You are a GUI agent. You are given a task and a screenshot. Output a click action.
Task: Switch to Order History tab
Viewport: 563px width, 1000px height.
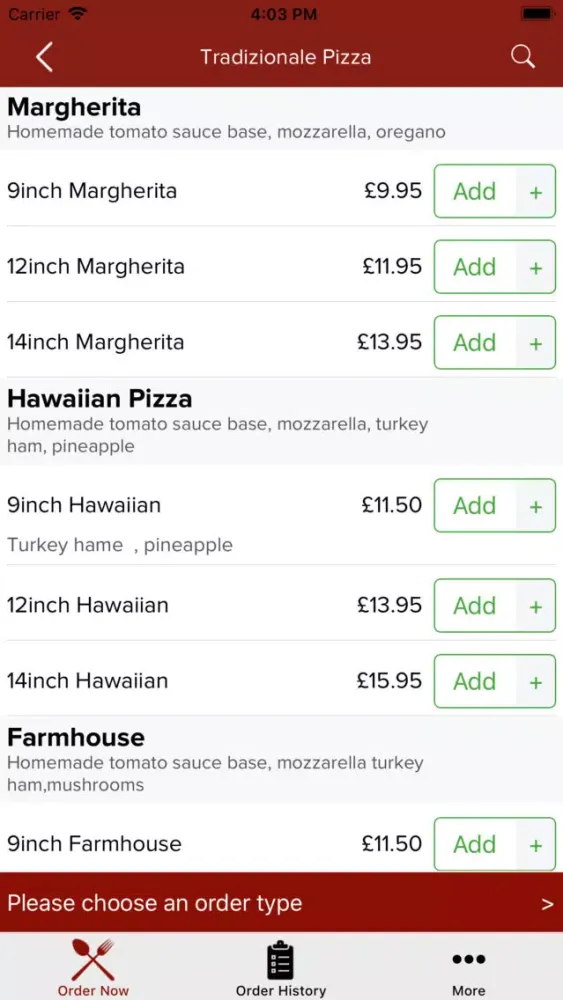tap(281, 967)
